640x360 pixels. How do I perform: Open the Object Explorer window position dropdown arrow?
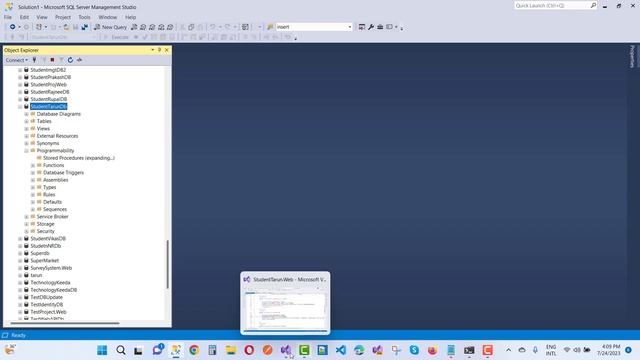pyautogui.click(x=153, y=50)
